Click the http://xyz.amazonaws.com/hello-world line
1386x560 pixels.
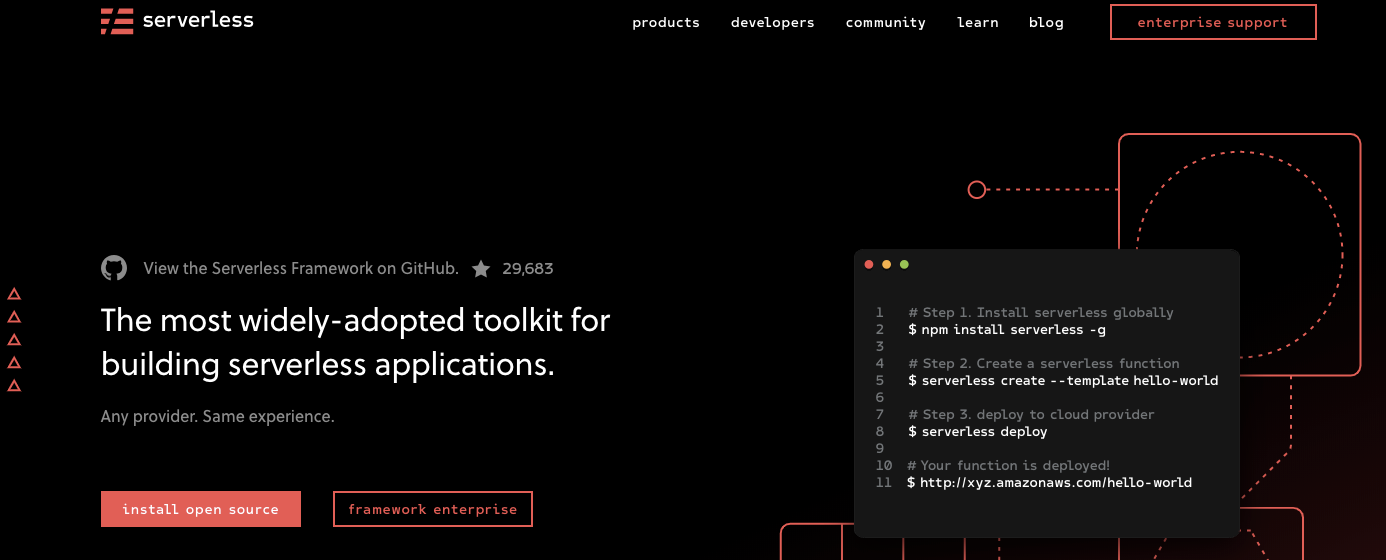1050,482
